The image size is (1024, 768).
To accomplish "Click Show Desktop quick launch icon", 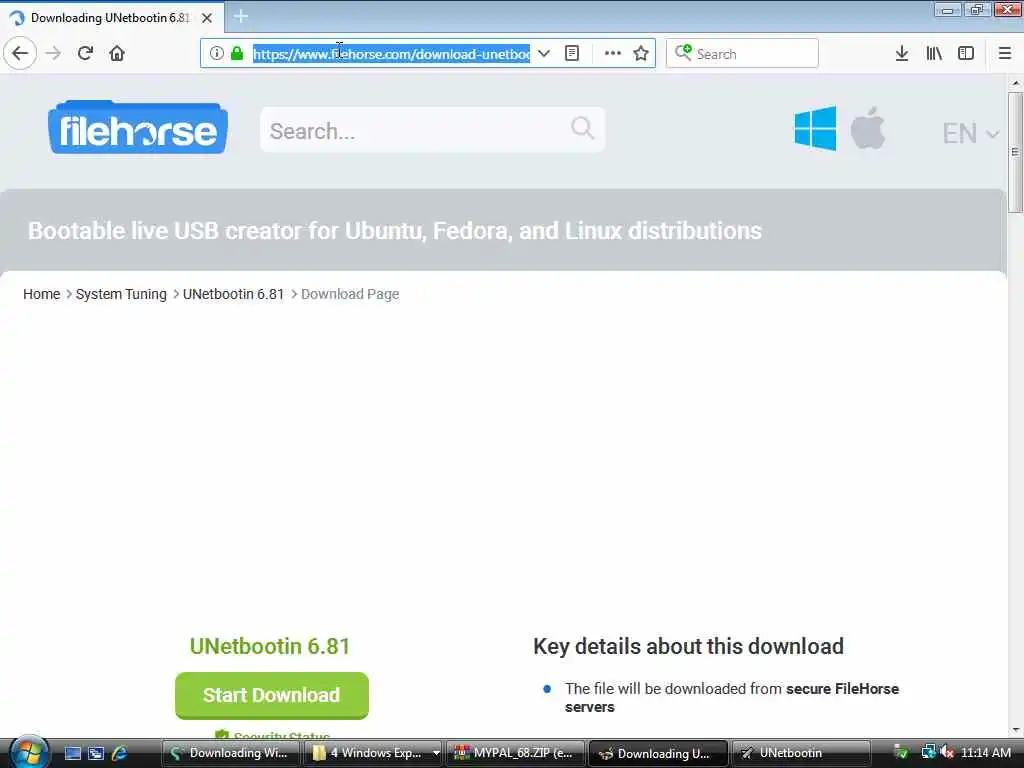I will 72,754.
